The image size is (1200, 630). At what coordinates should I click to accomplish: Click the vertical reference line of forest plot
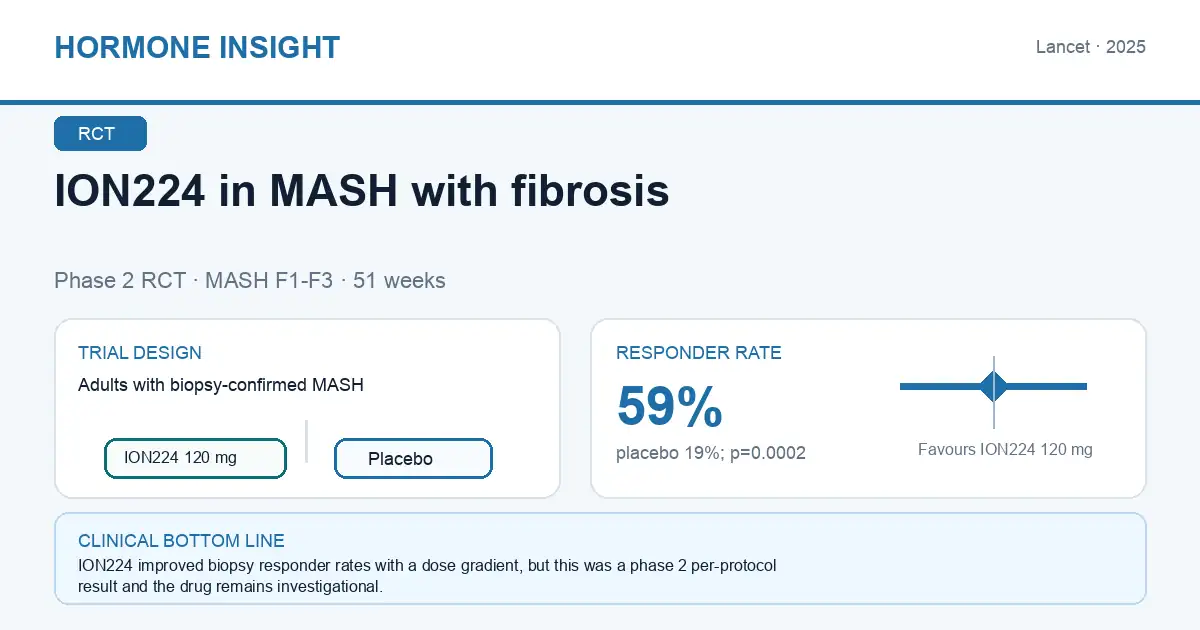pyautogui.click(x=994, y=392)
